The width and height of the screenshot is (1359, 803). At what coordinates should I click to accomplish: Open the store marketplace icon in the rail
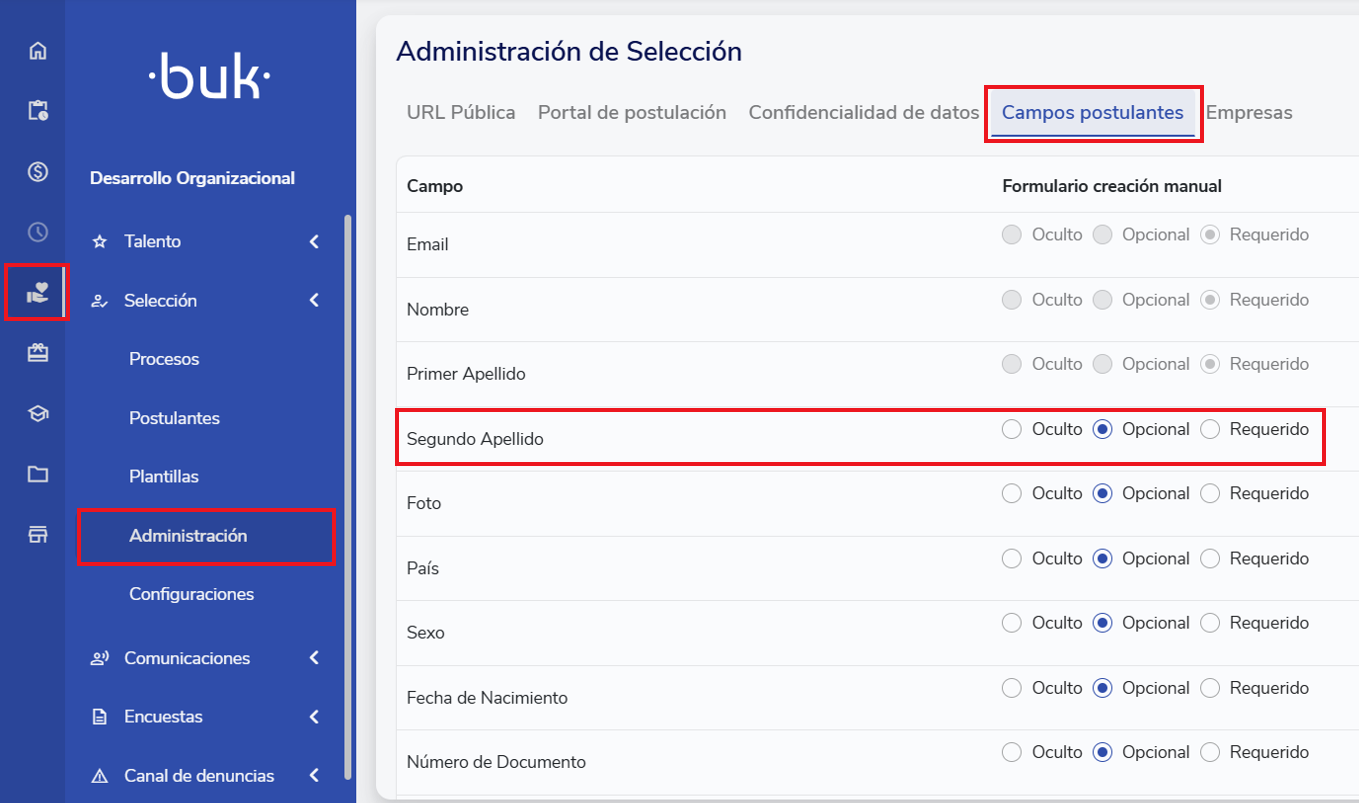pyautogui.click(x=38, y=535)
